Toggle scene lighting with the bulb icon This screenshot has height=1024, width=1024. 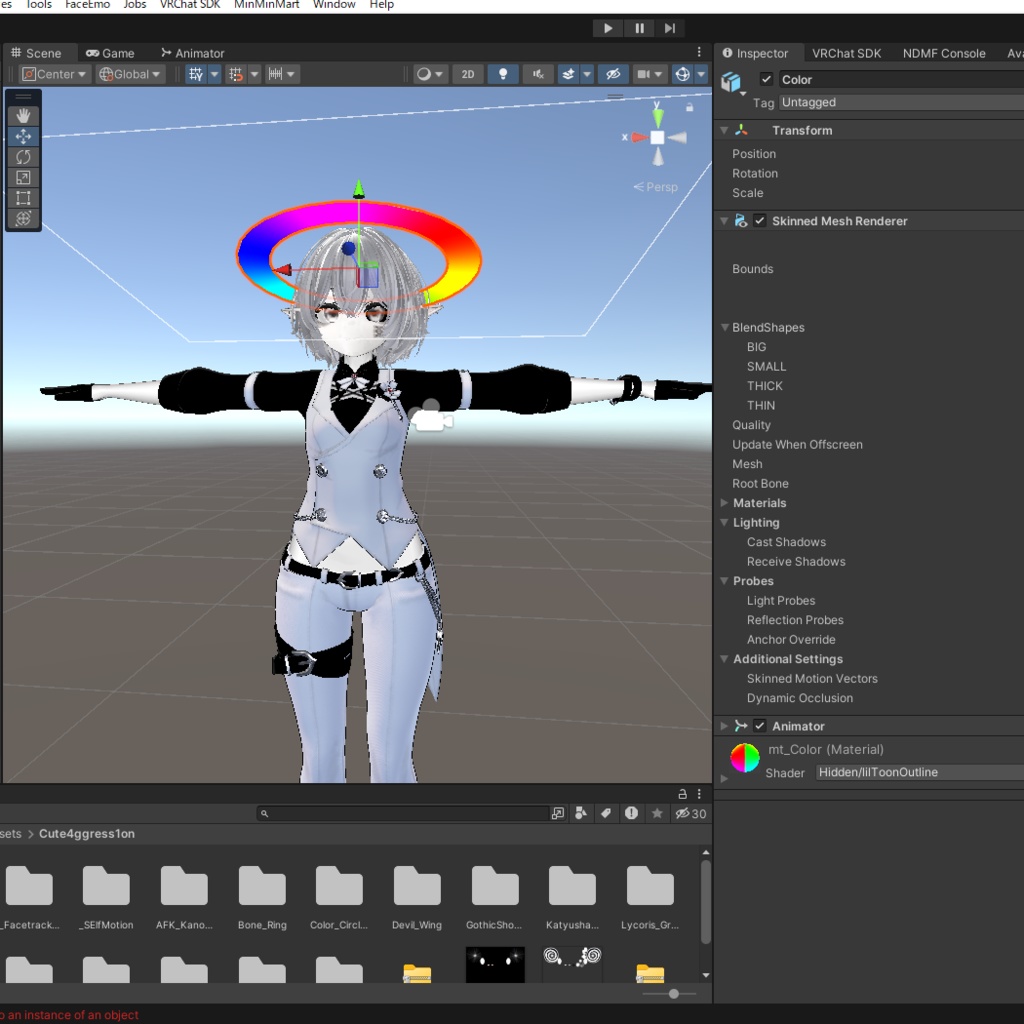pos(503,74)
